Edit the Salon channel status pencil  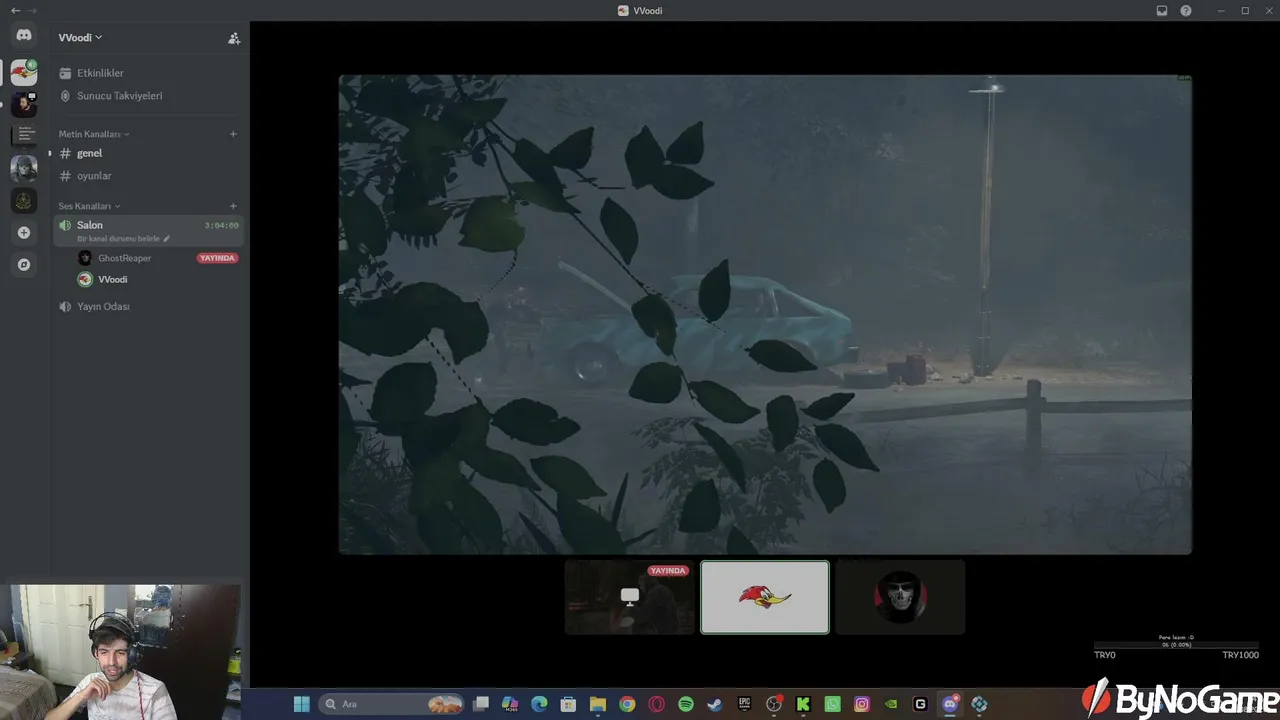coord(167,239)
